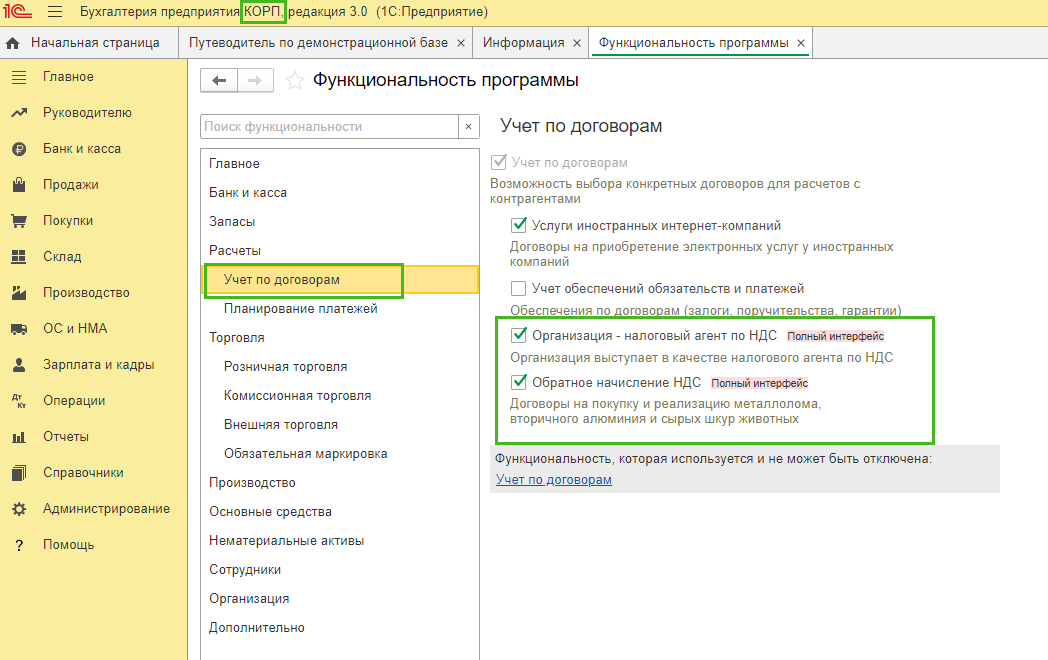Open Покупки cart icon
Image resolution: width=1048 pixels, height=660 pixels.
[19, 221]
